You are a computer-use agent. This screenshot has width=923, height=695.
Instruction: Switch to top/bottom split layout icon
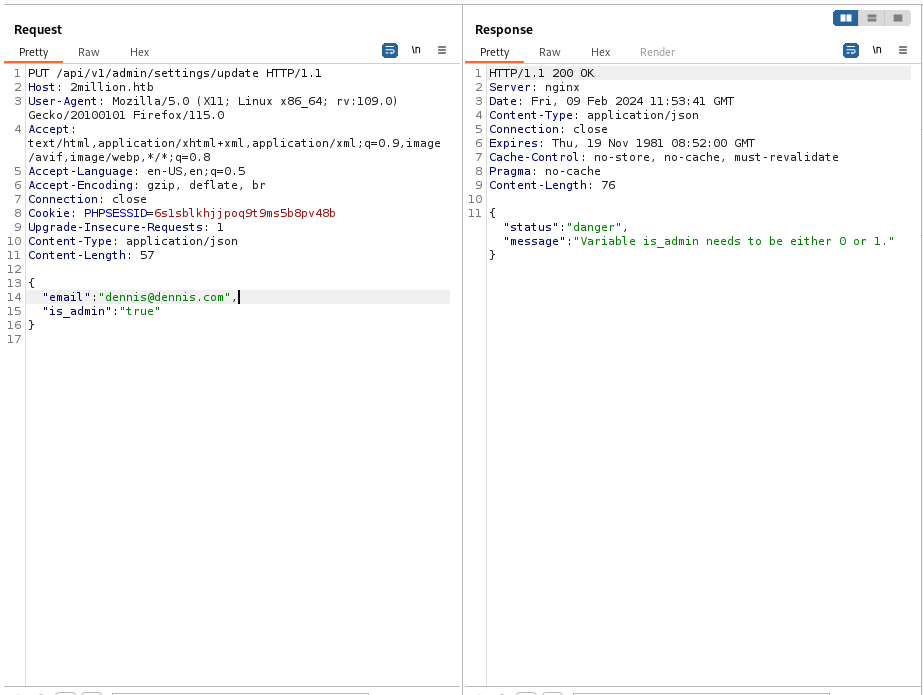872,18
